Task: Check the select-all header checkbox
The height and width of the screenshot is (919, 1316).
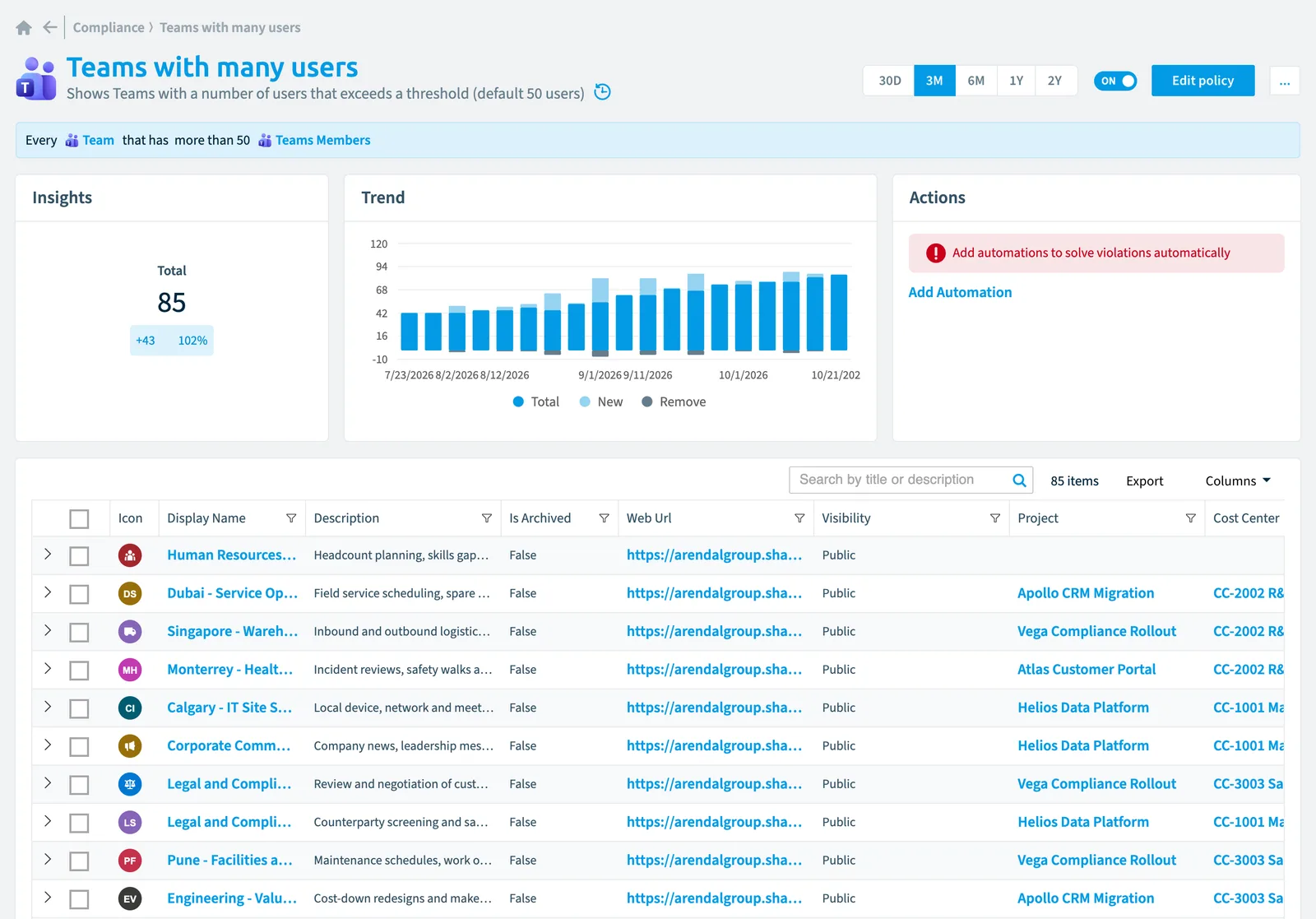Action: pyautogui.click(x=79, y=519)
